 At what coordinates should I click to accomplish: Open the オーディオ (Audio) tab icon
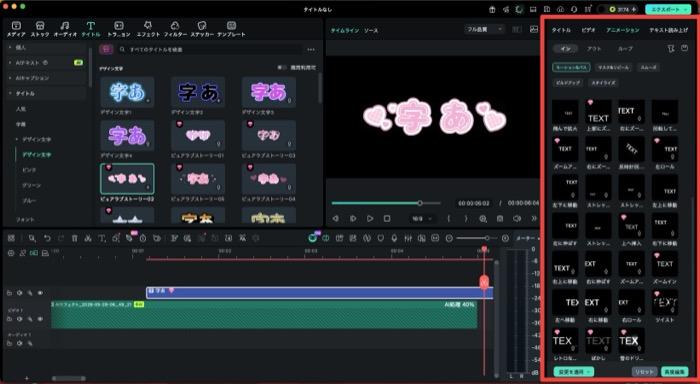pos(65,25)
